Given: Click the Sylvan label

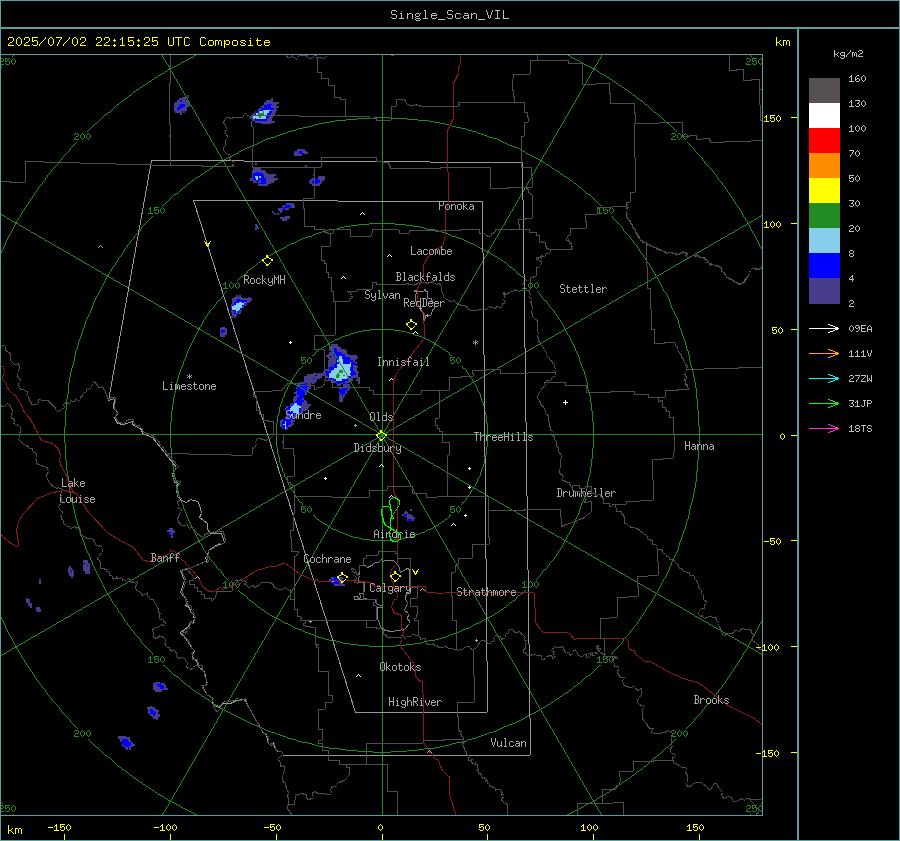Looking at the screenshot, I should point(382,295).
